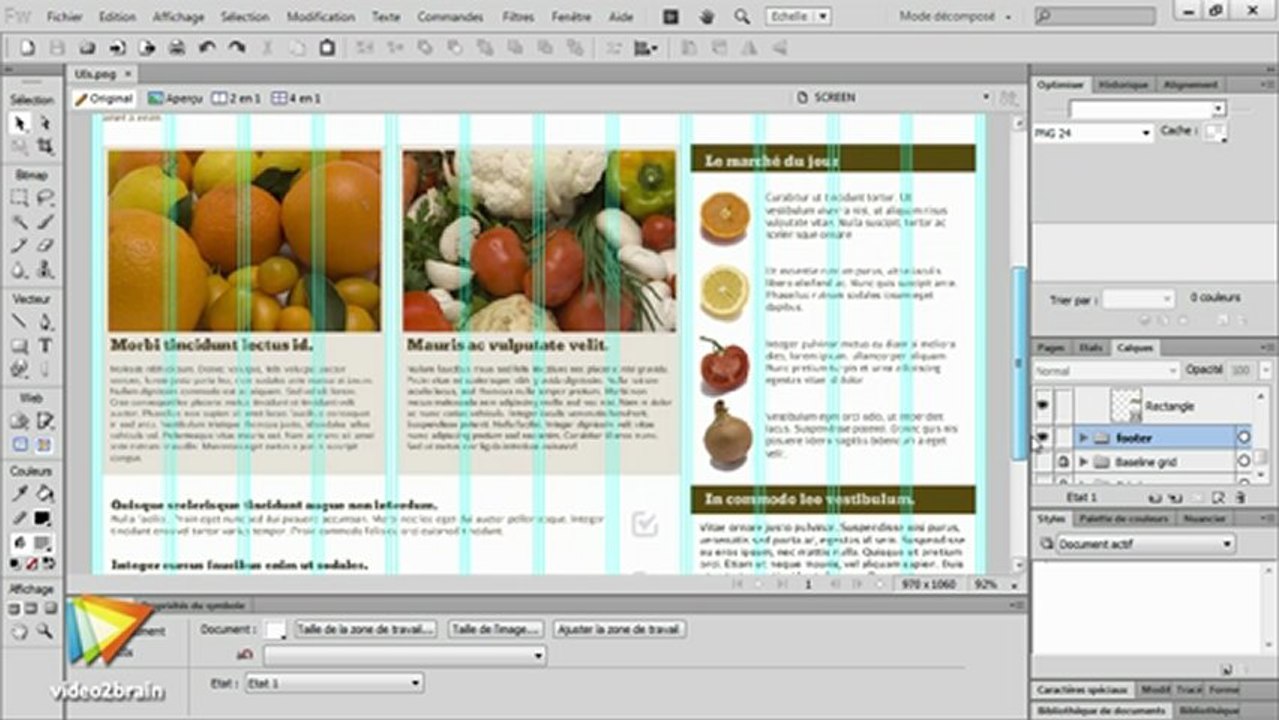
Task: Click Taille de la zone de travail button
Action: click(366, 629)
